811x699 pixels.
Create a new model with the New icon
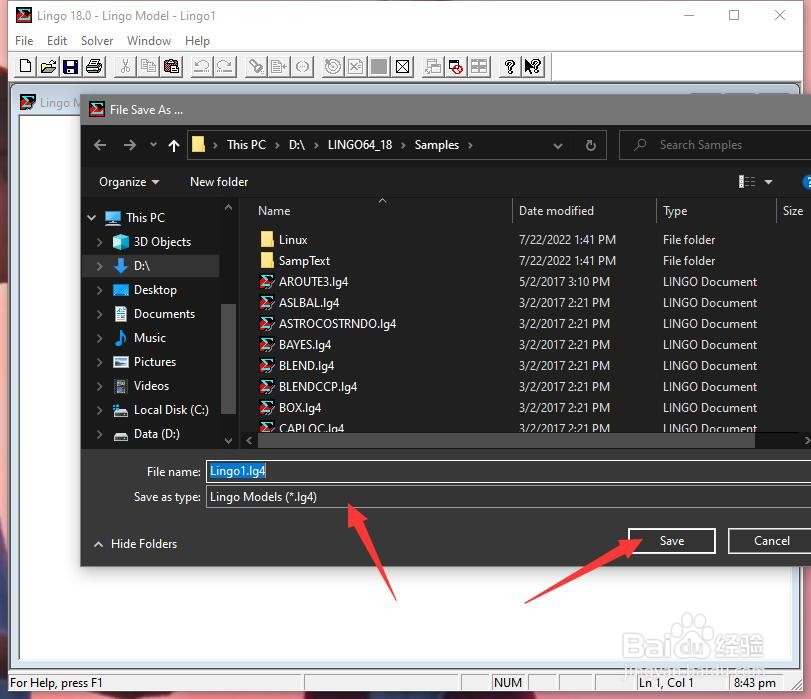pos(25,66)
